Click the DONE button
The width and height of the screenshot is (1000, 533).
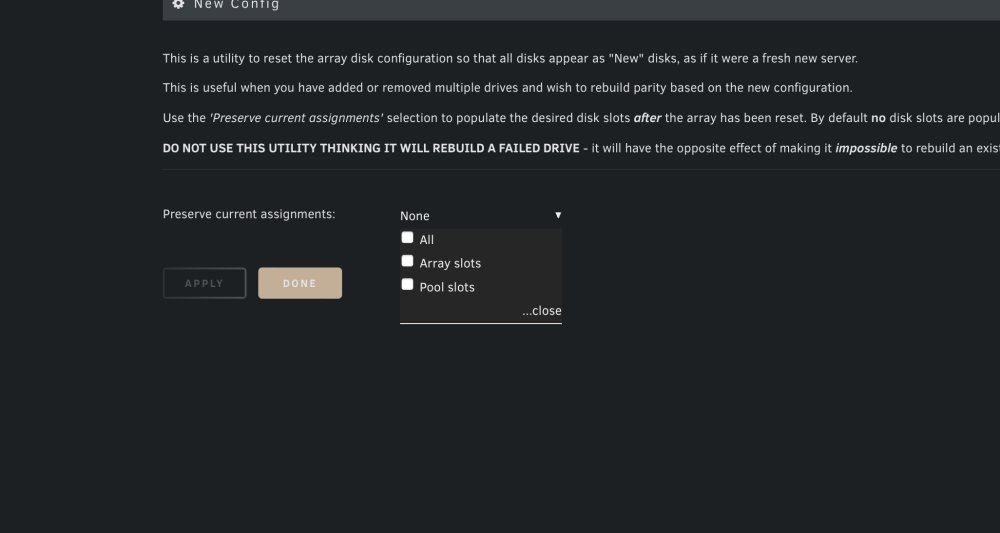tap(300, 283)
